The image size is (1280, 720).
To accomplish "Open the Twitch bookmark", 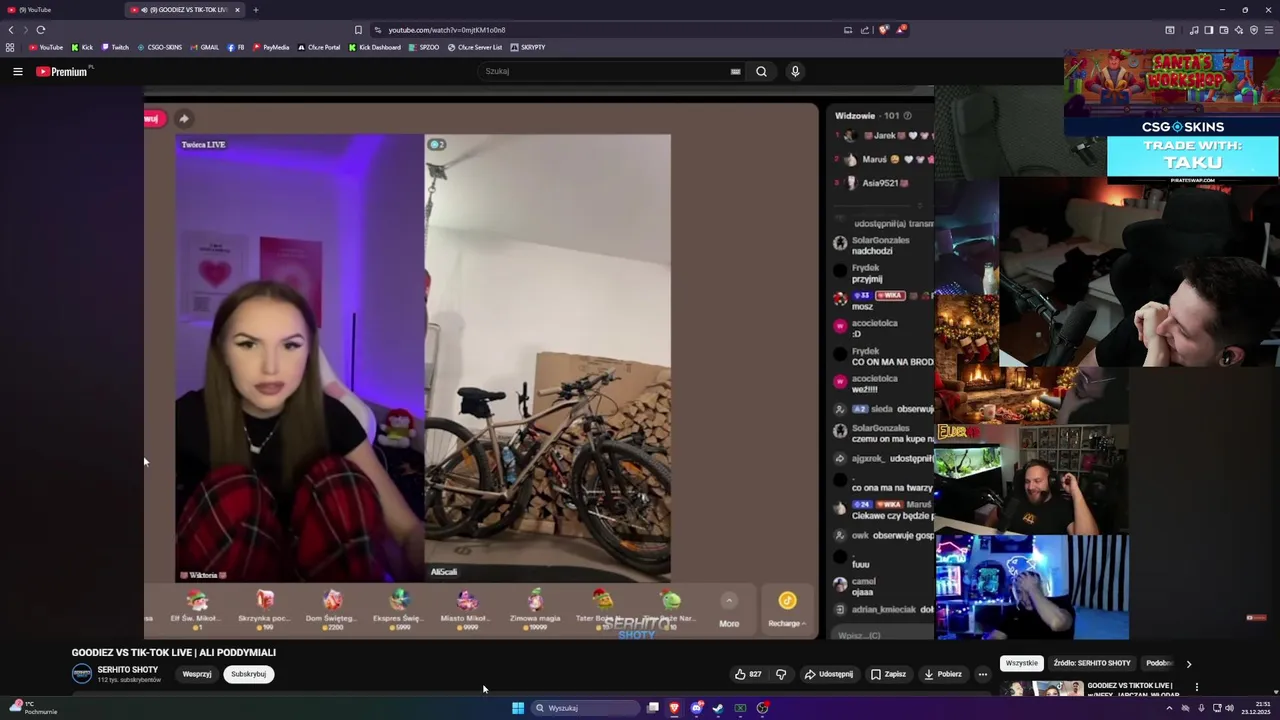I will (115, 47).
